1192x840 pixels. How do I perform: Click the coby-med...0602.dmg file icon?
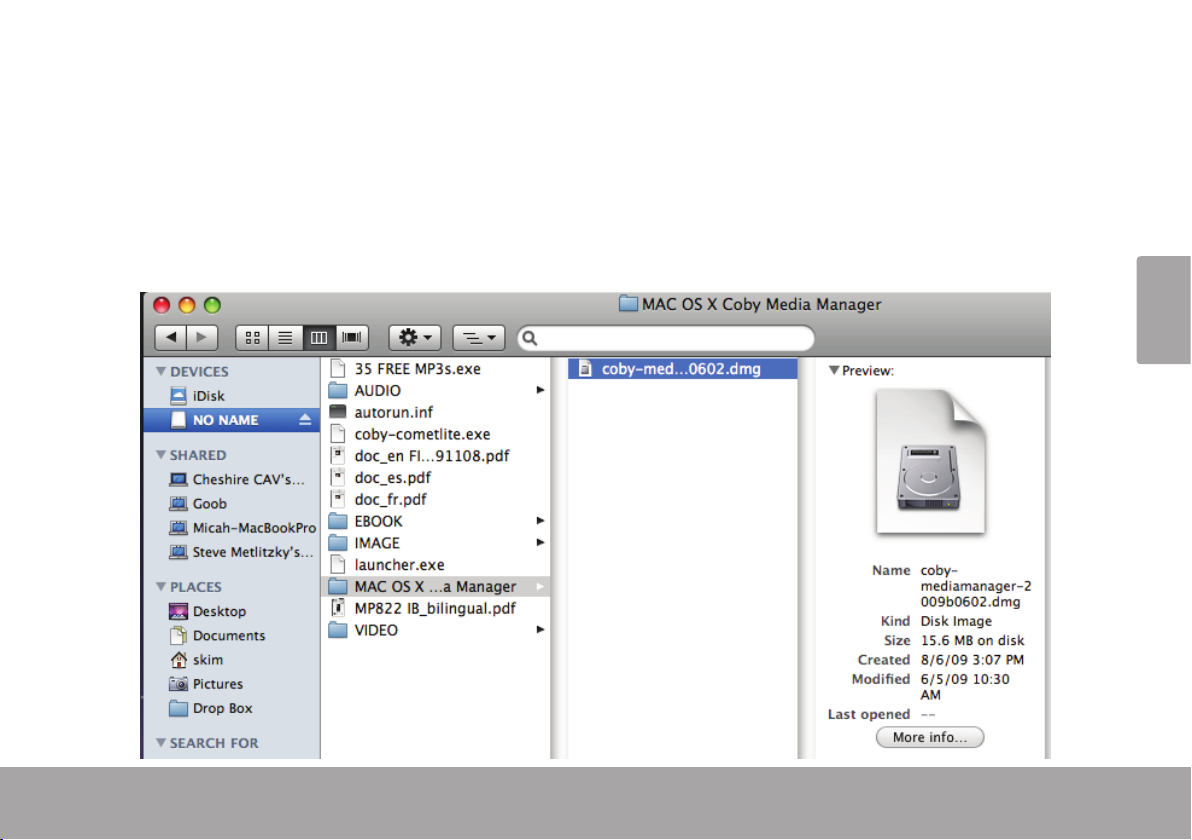[x=585, y=369]
